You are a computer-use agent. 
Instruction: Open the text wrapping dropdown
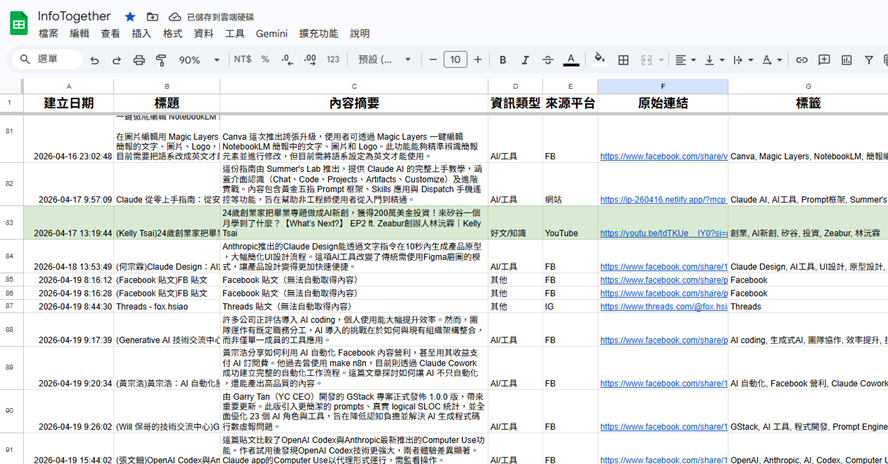(x=742, y=59)
